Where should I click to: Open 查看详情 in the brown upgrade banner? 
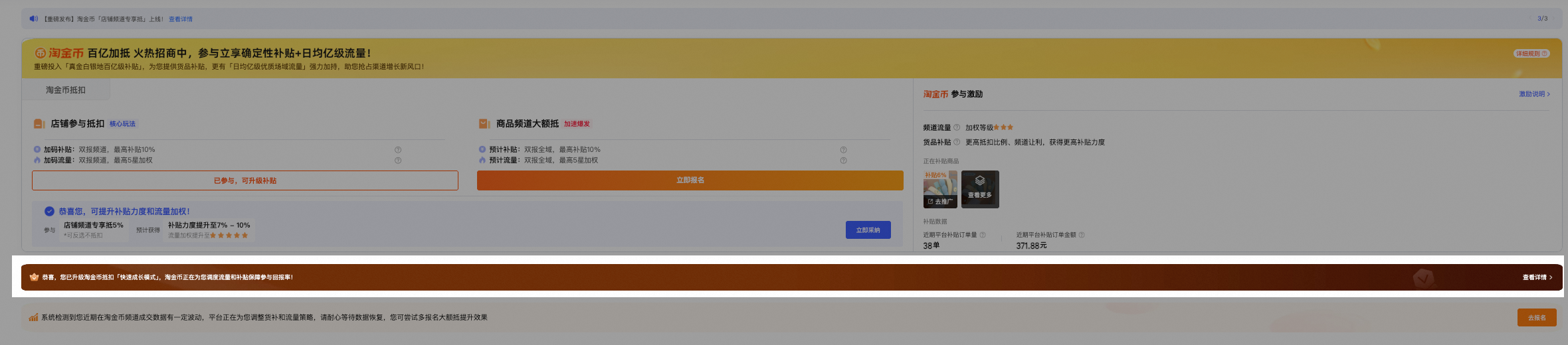1537,277
